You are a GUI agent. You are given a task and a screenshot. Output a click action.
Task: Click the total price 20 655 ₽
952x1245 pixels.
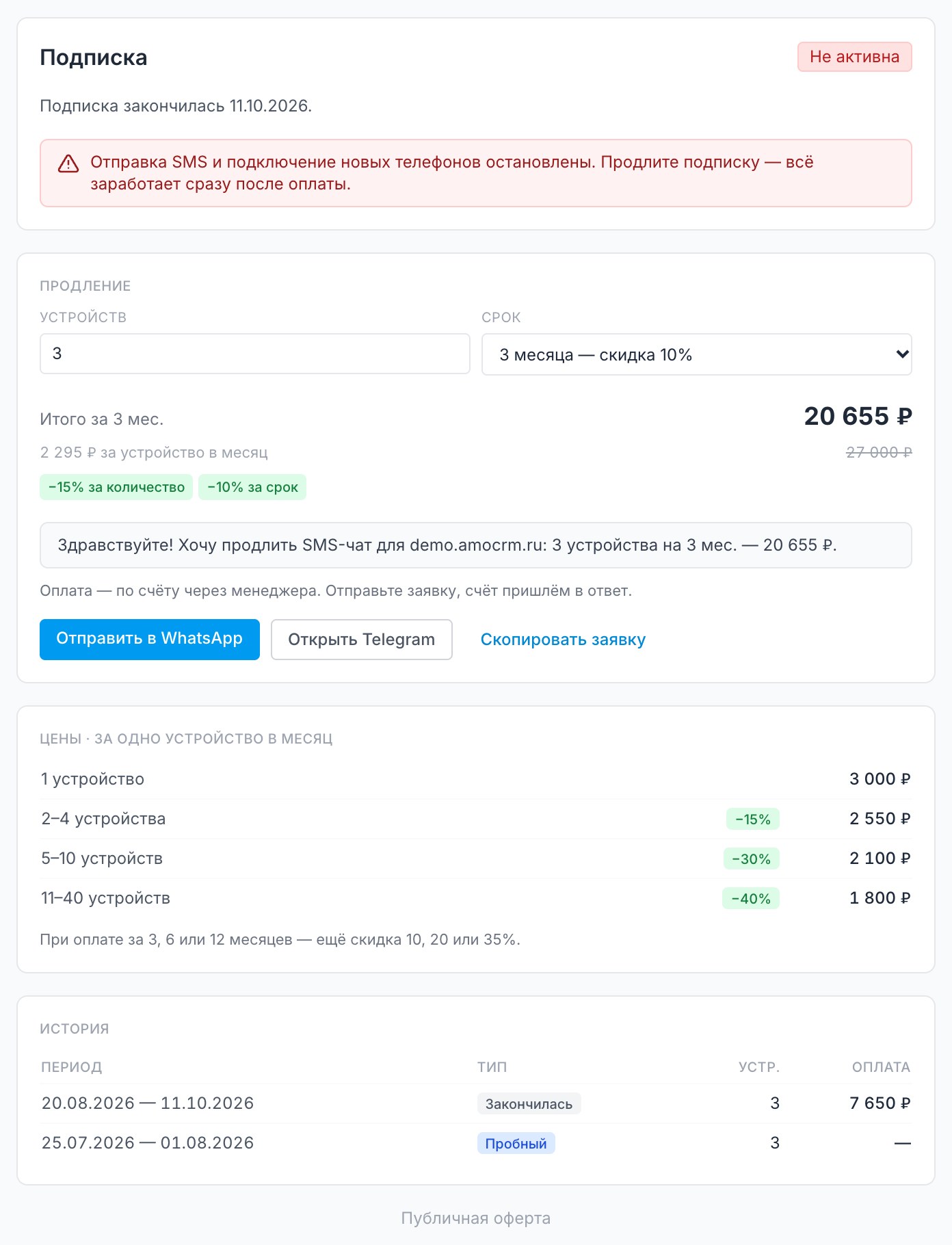tap(858, 416)
